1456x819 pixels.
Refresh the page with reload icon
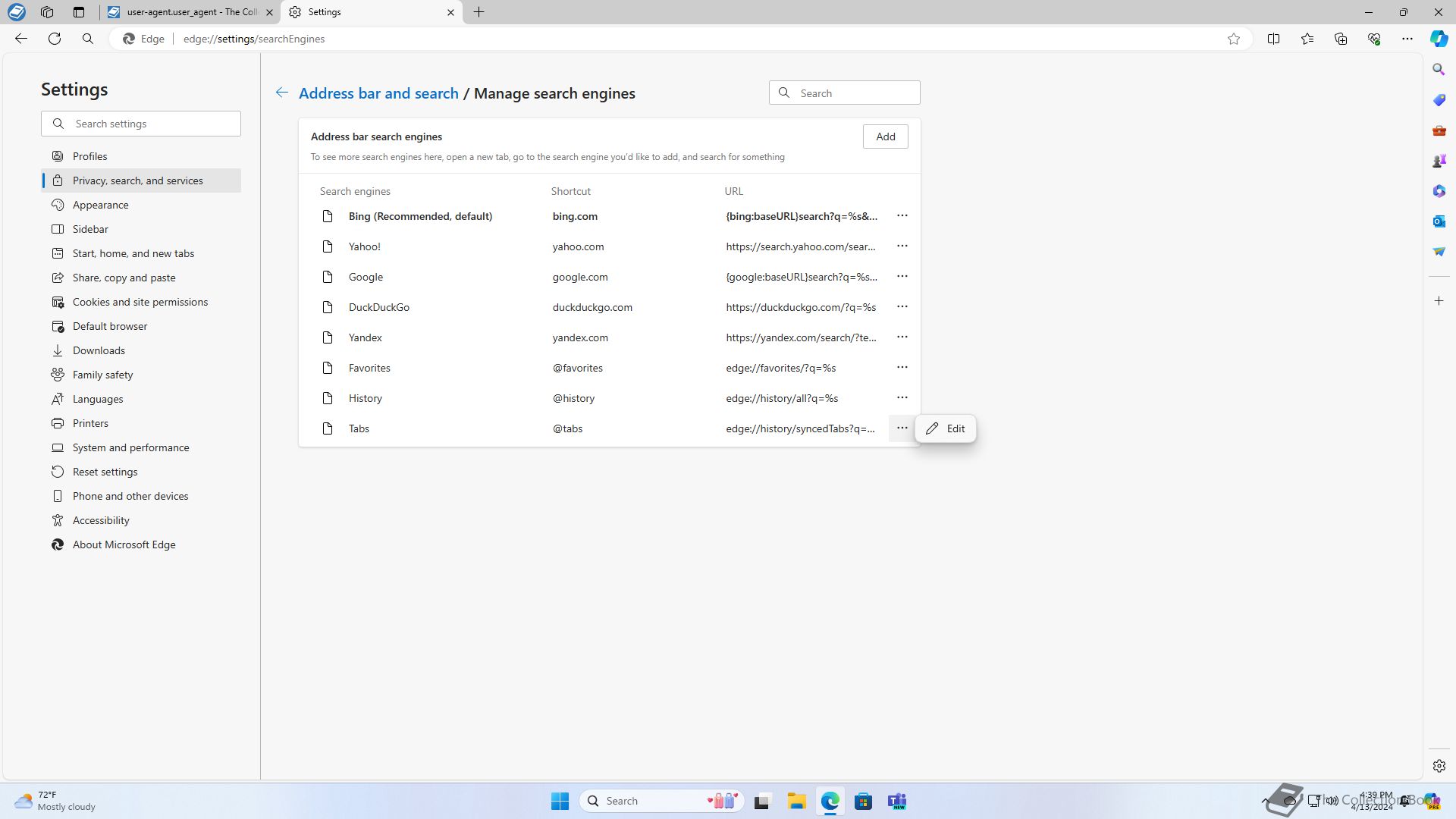[55, 39]
